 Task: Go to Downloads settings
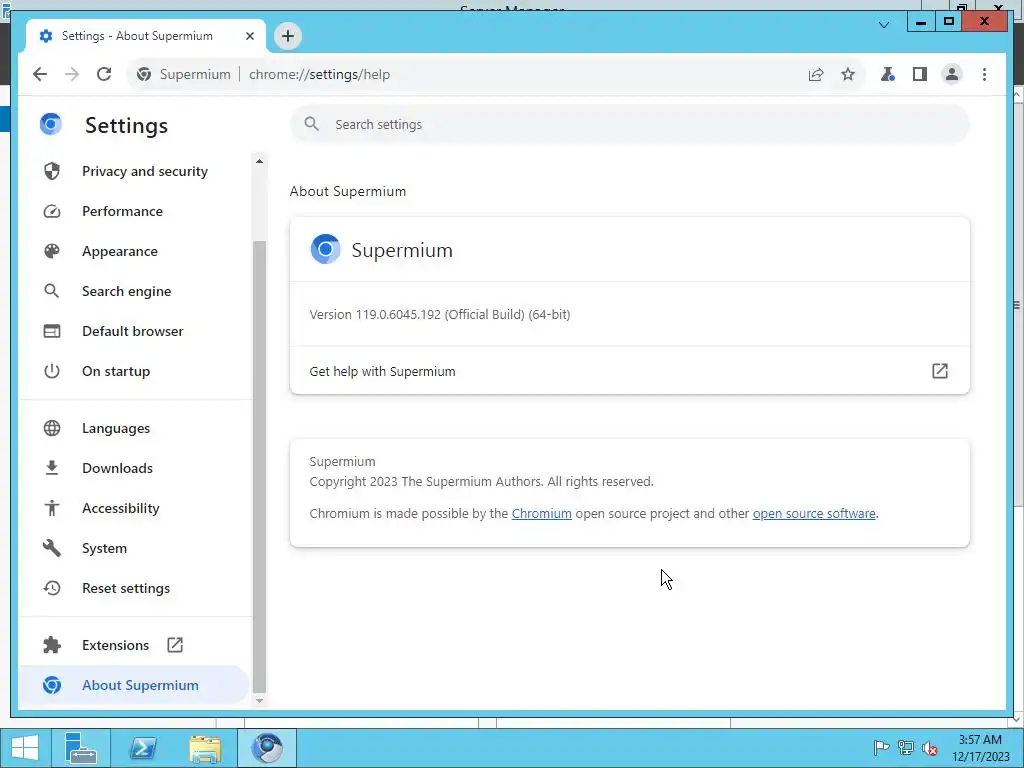134,468
